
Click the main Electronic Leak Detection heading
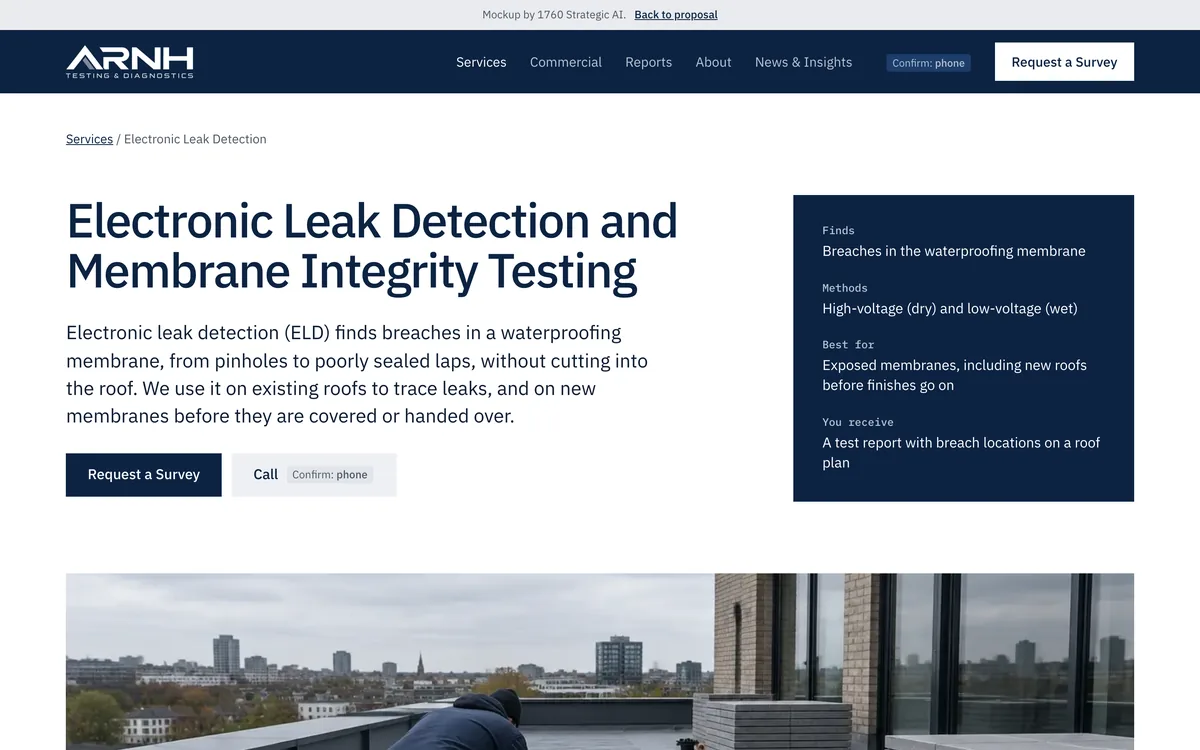tap(372, 246)
